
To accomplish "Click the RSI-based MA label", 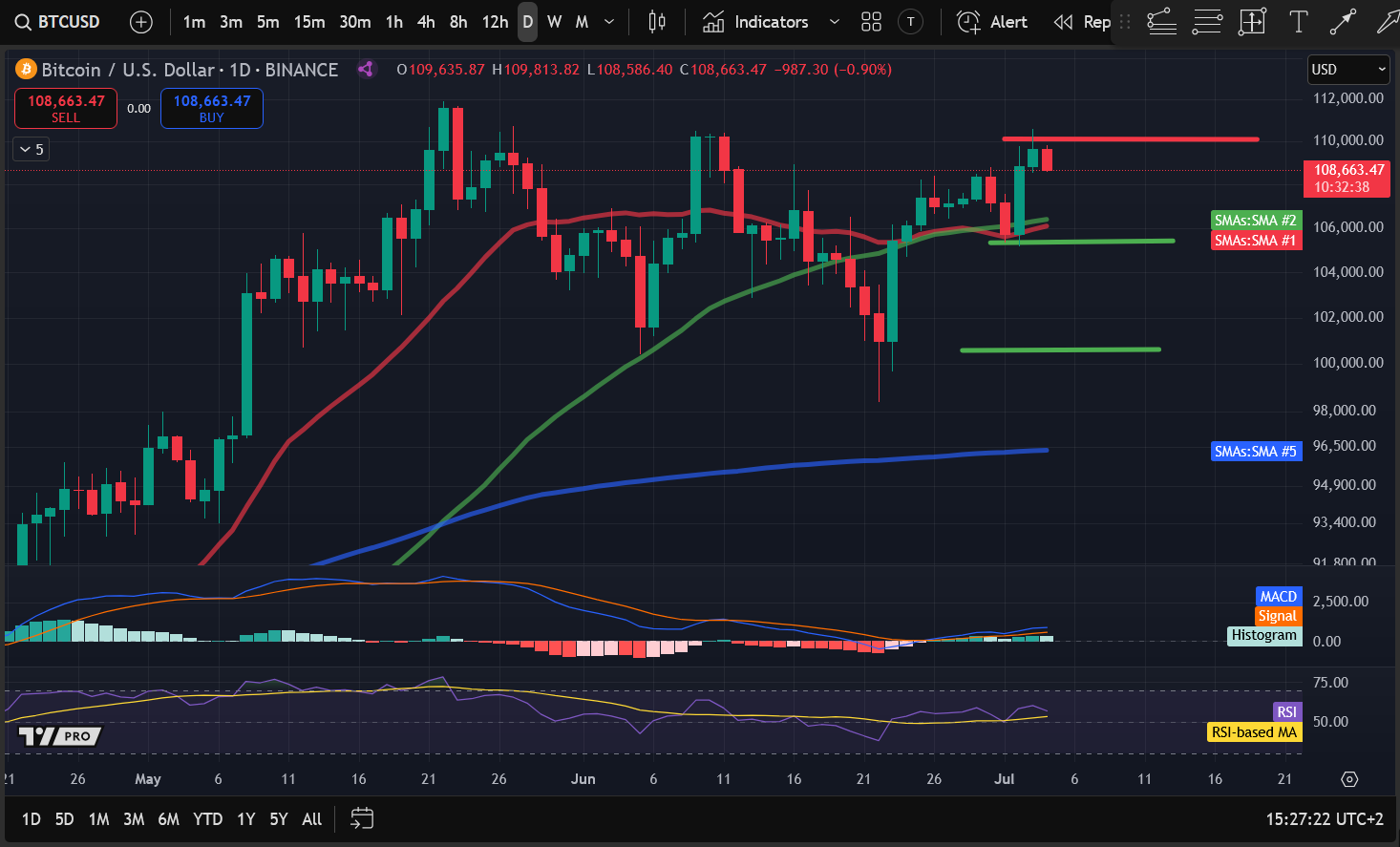I will pos(1255,732).
